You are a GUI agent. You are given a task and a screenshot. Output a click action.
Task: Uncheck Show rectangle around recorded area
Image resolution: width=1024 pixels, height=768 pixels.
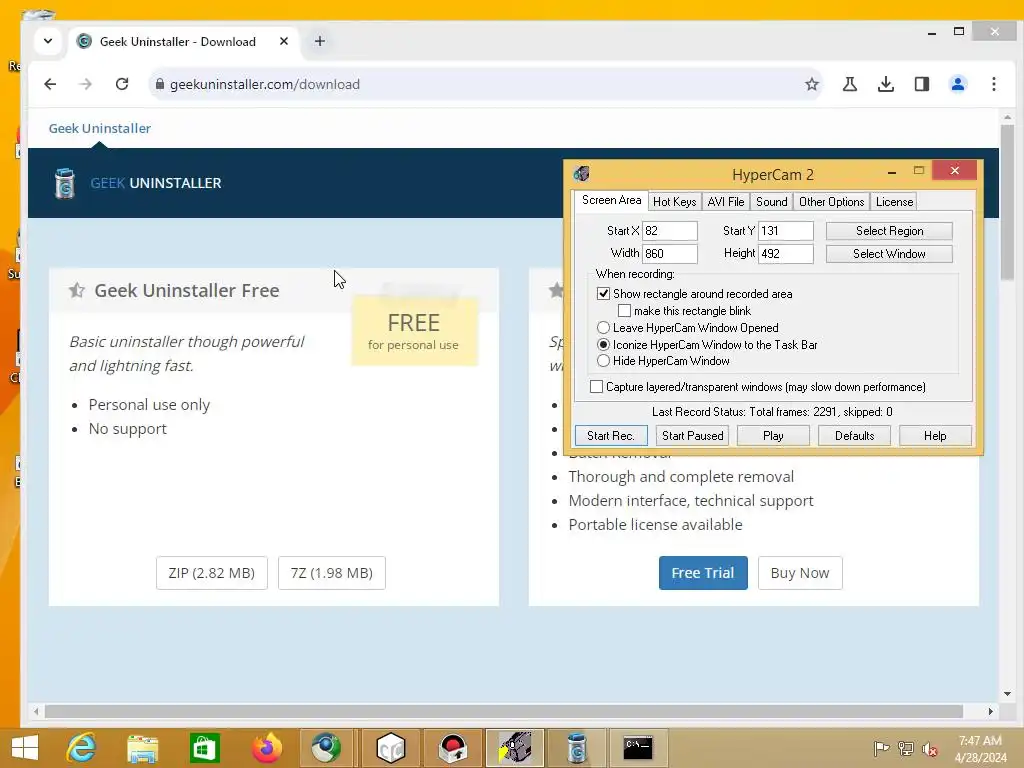pyautogui.click(x=603, y=294)
